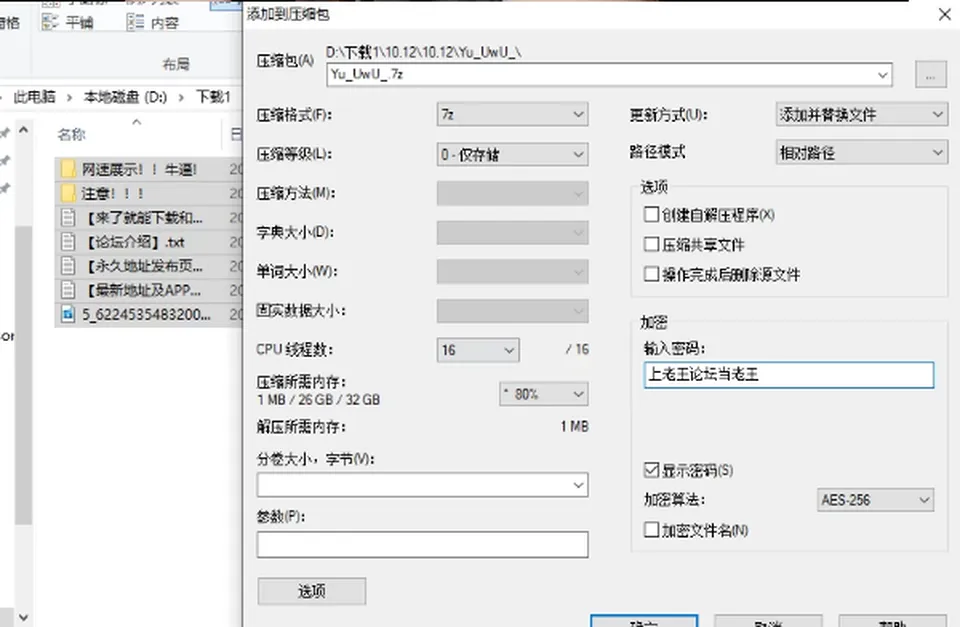Select the 平铺 layout icon in Explorer
Viewport: 960px width, 627px height.
point(50,23)
